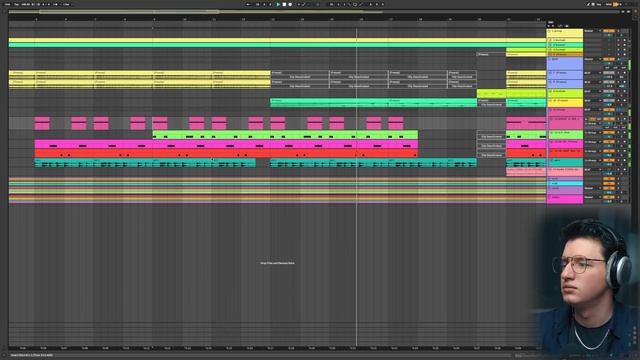Toggle the activator of the red track

pos(609,151)
